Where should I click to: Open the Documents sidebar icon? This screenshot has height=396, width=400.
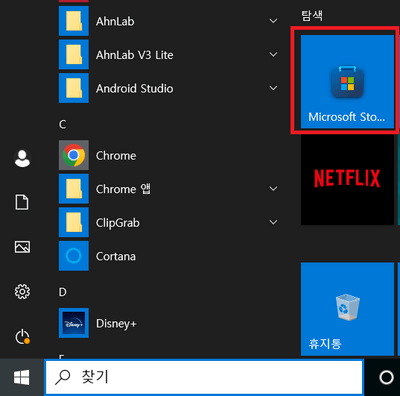point(22,202)
